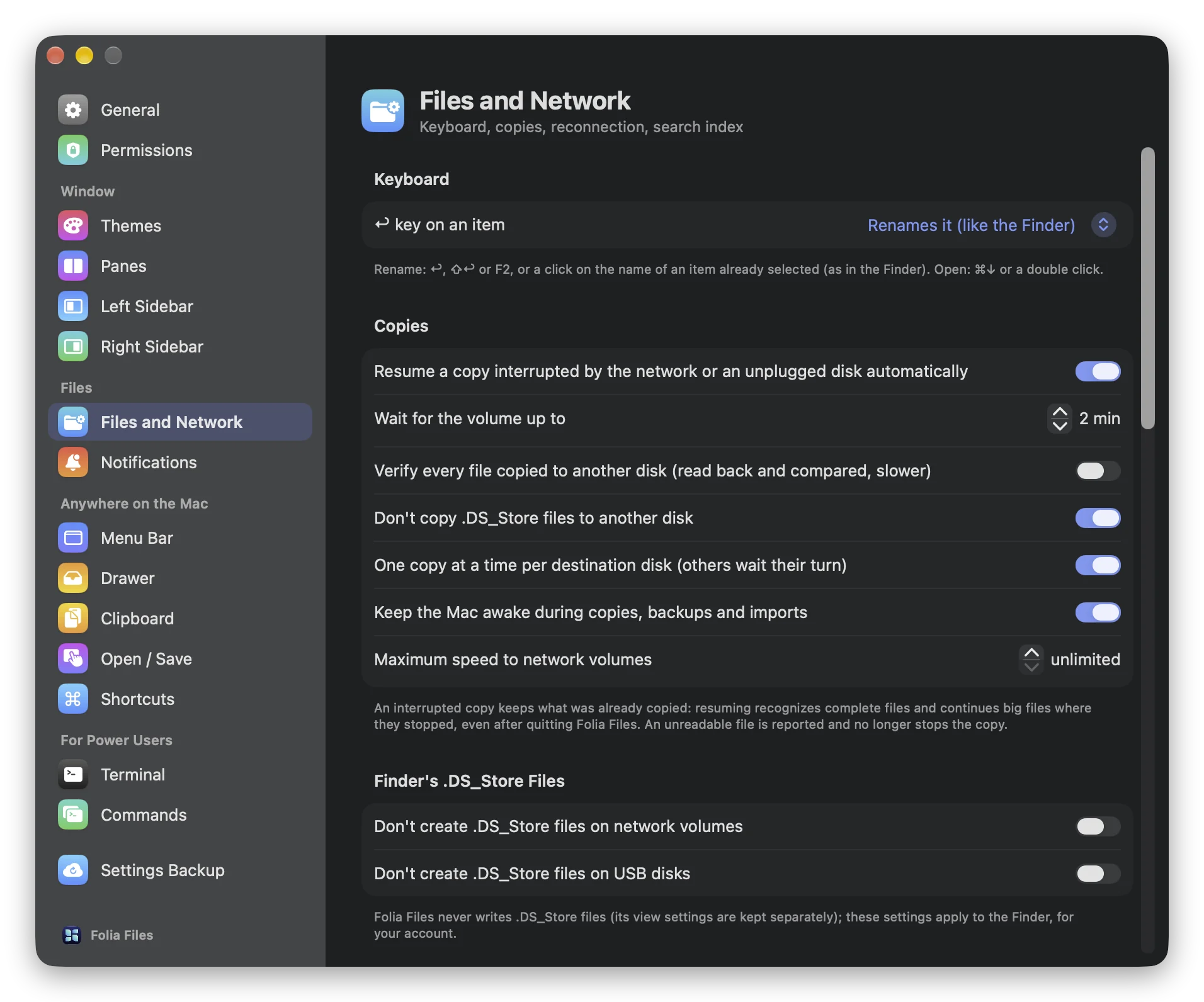
Task: Select the Themes palette icon
Action: pyautogui.click(x=73, y=226)
